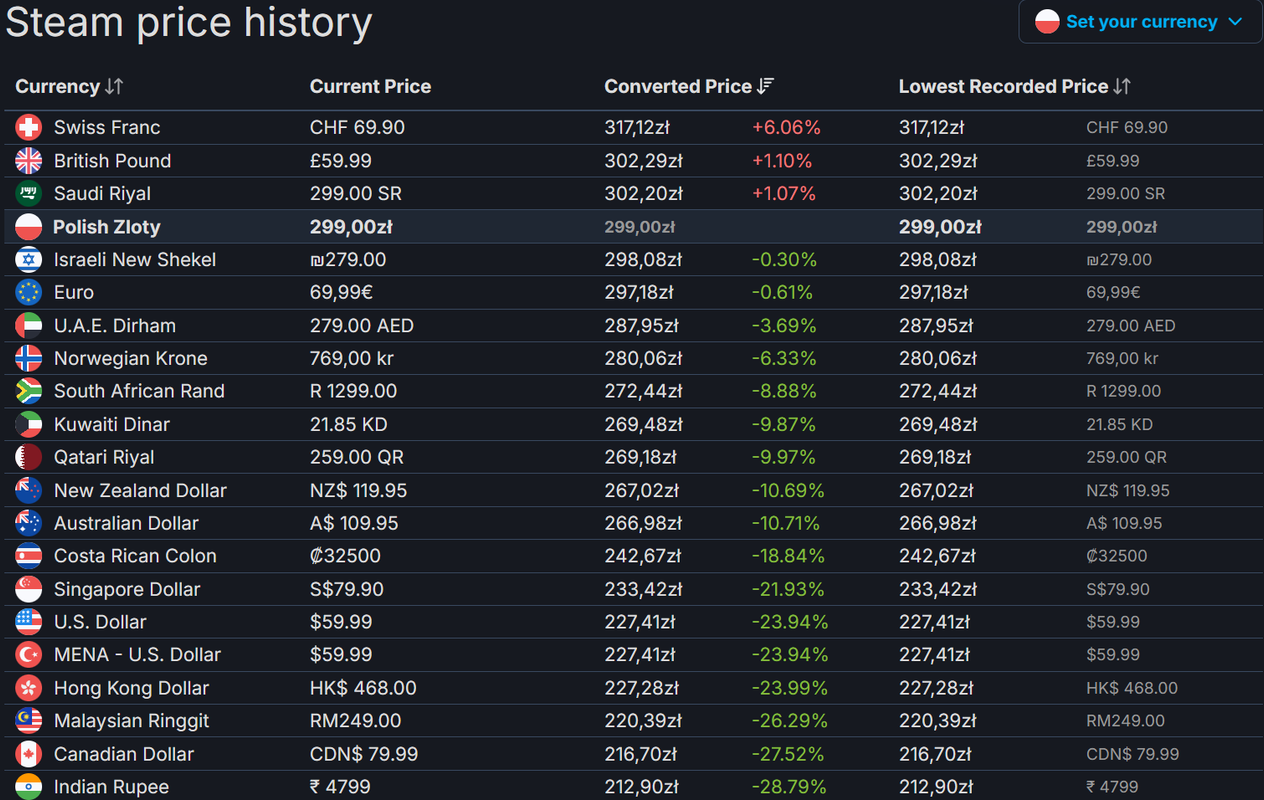The height and width of the screenshot is (800, 1264).
Task: Click the South African Rand flag icon
Action: pos(29,391)
